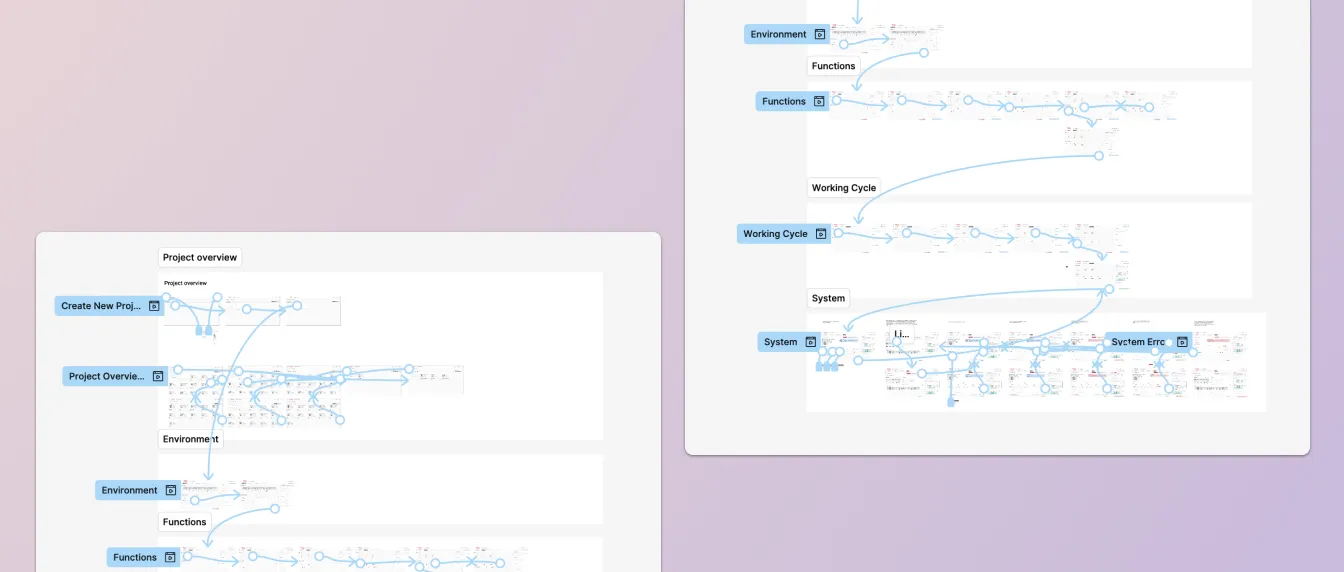Click white Functions section title in right frame
The width and height of the screenshot is (1344, 572).
(834, 66)
